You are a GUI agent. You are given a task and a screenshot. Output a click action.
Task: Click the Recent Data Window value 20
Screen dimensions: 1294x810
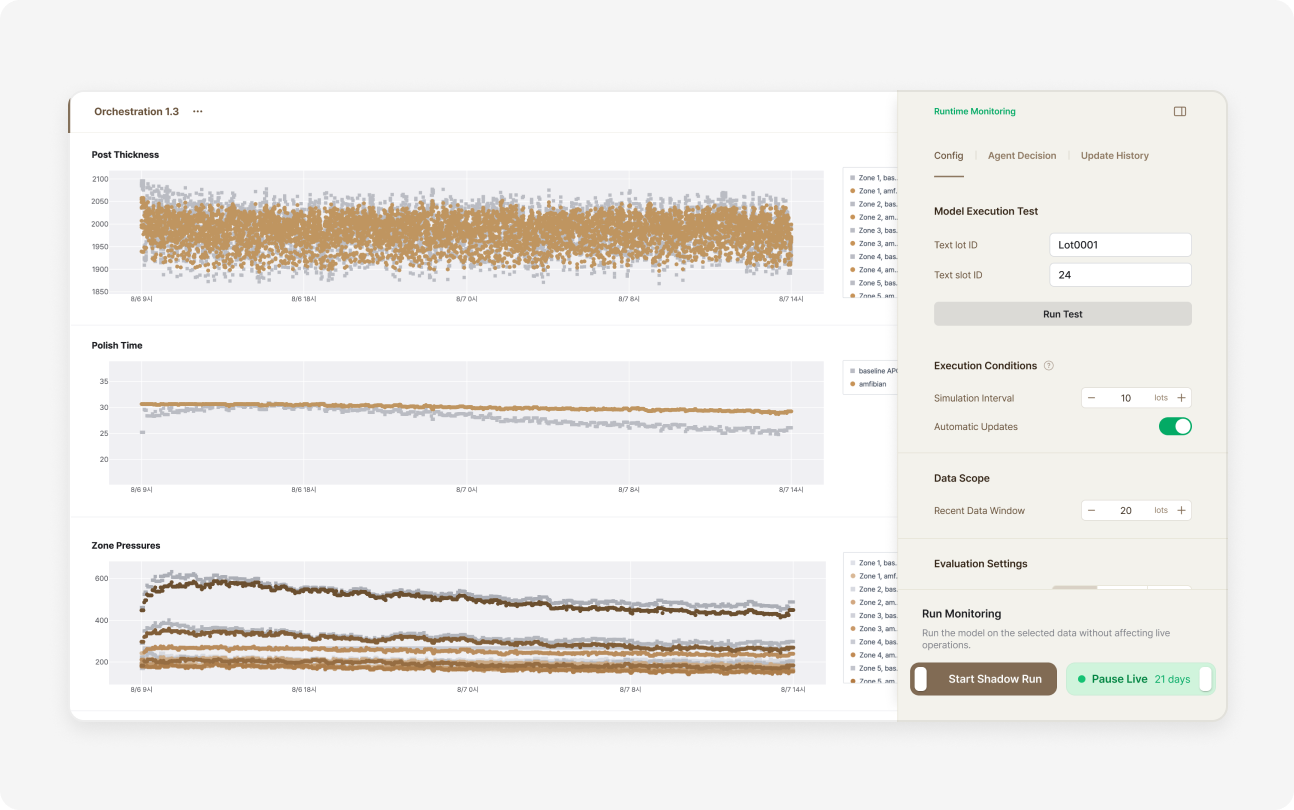[1126, 510]
